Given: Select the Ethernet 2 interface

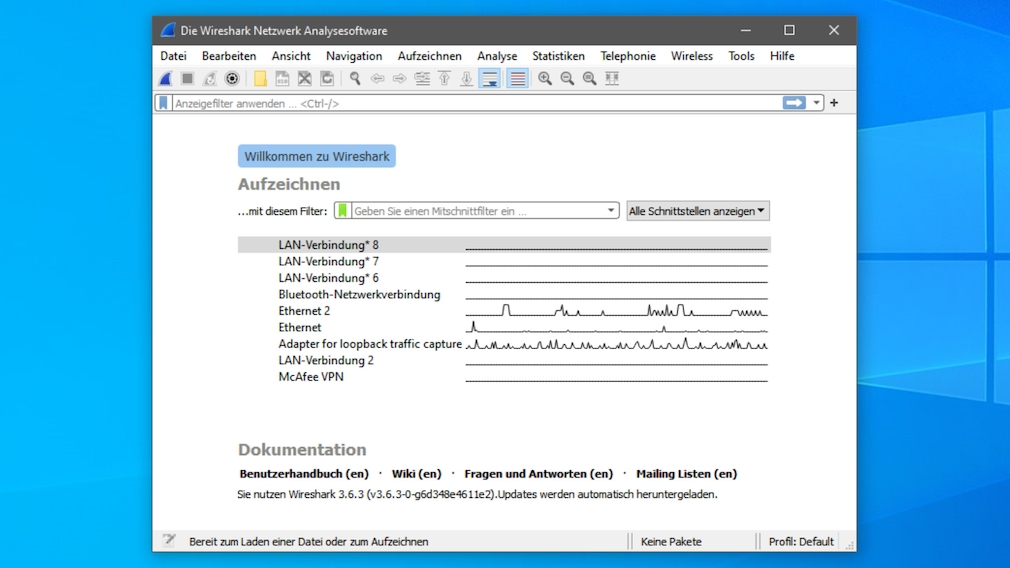Looking at the screenshot, I should coord(304,311).
